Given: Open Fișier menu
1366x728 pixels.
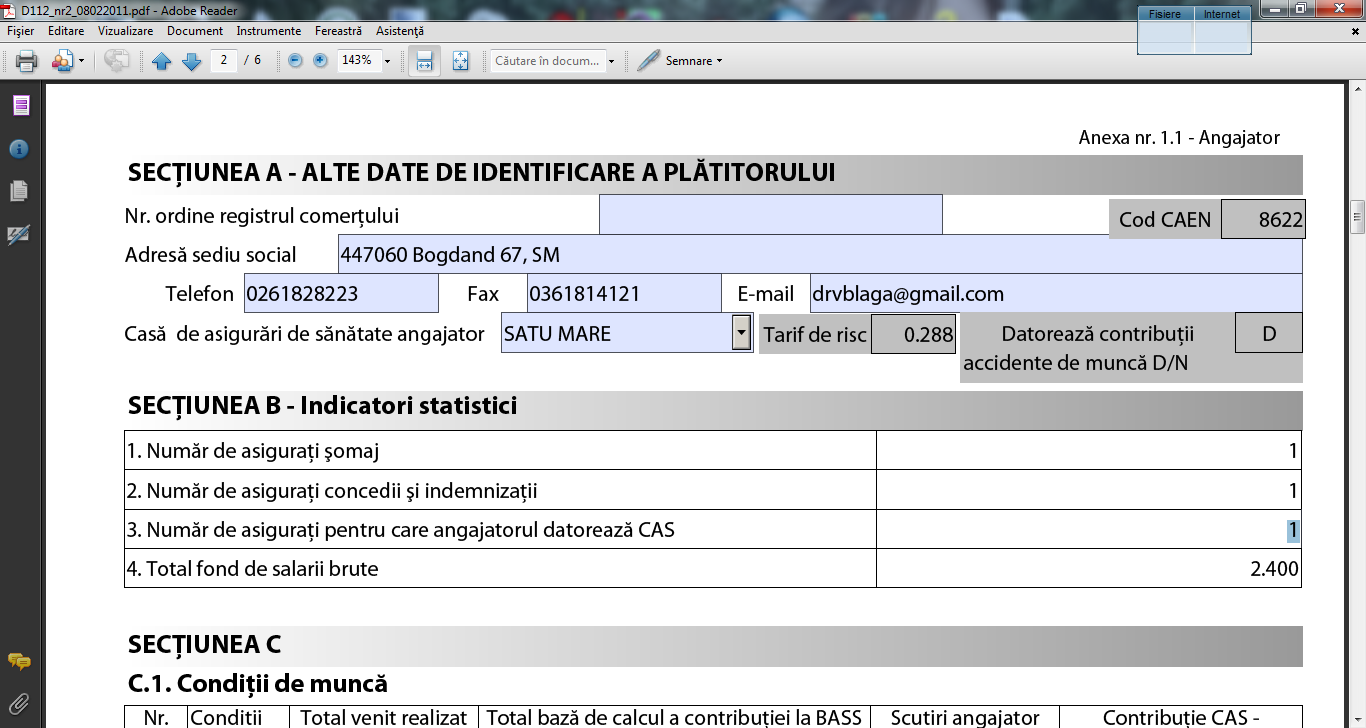Looking at the screenshot, I should tap(21, 31).
